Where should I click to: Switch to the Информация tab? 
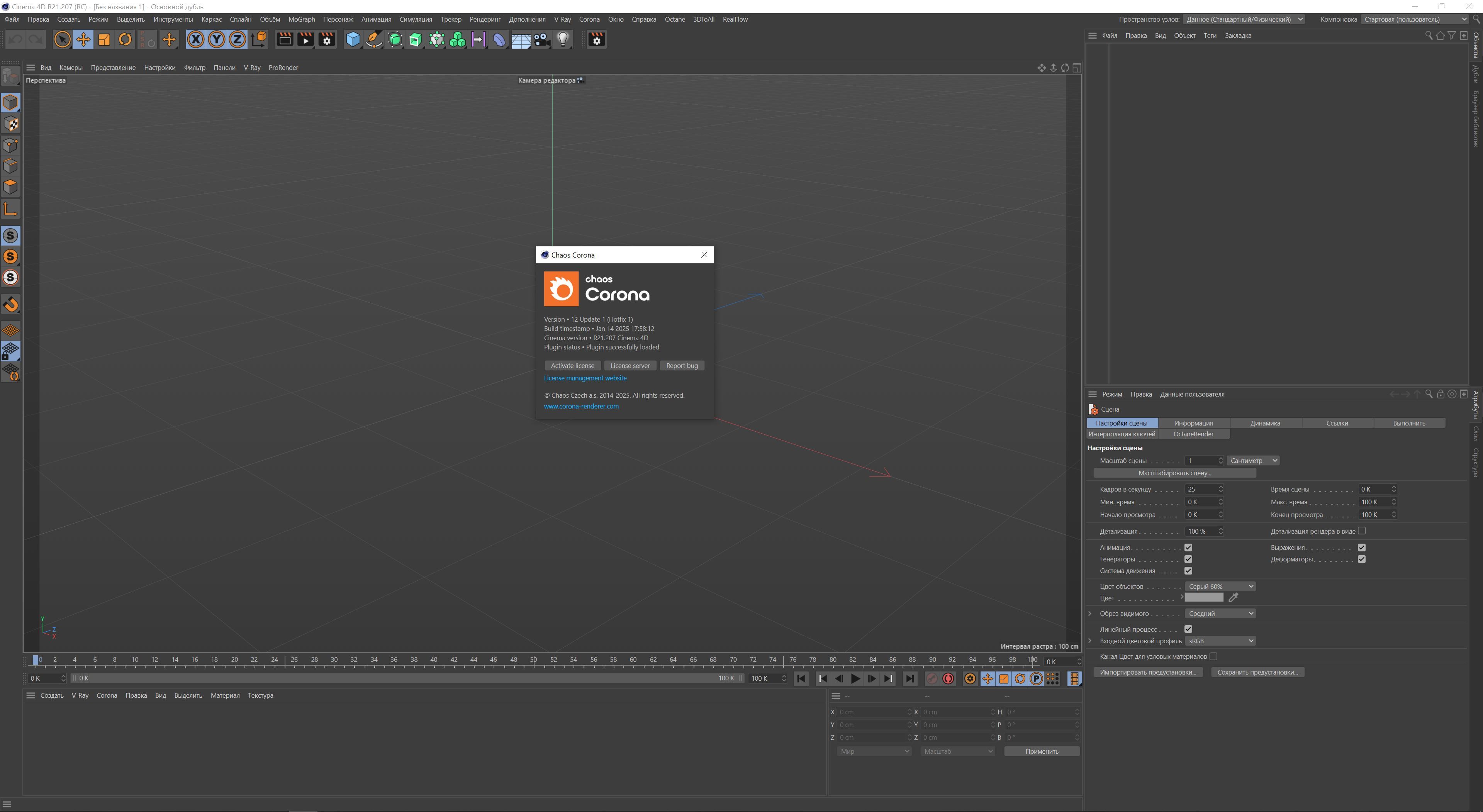pyautogui.click(x=1193, y=423)
